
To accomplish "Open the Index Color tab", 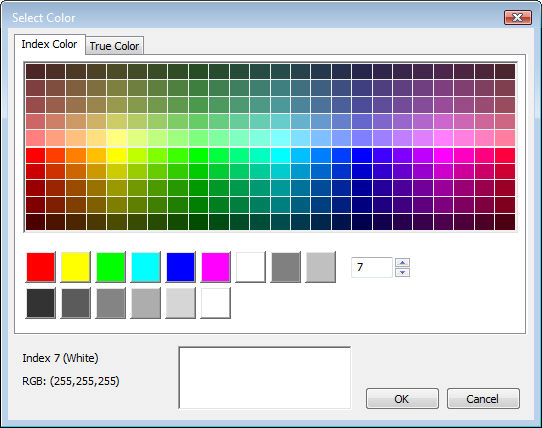I will (49, 44).
